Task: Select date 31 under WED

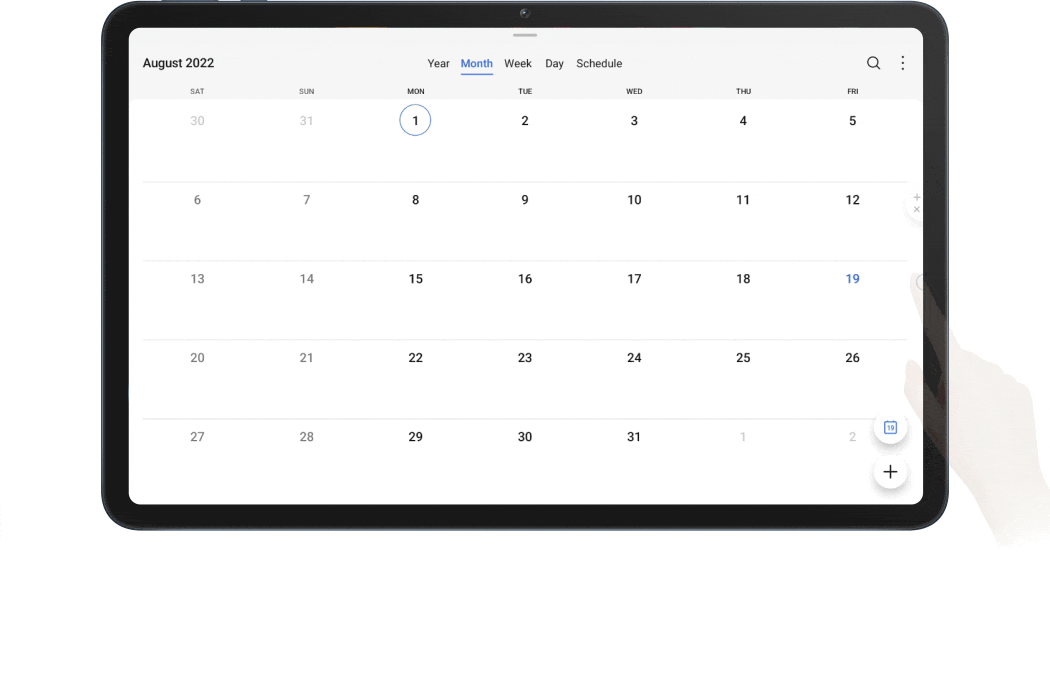Action: tap(634, 437)
